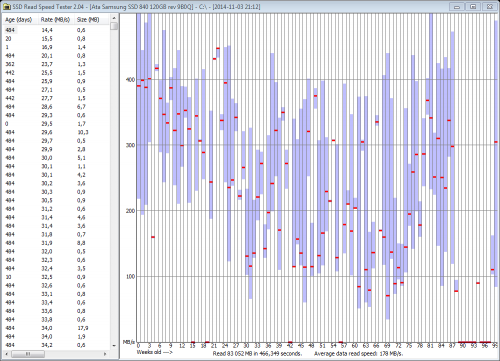
Task: Select the row with rate 31,9 and size 8,8
Action: tap(56, 243)
